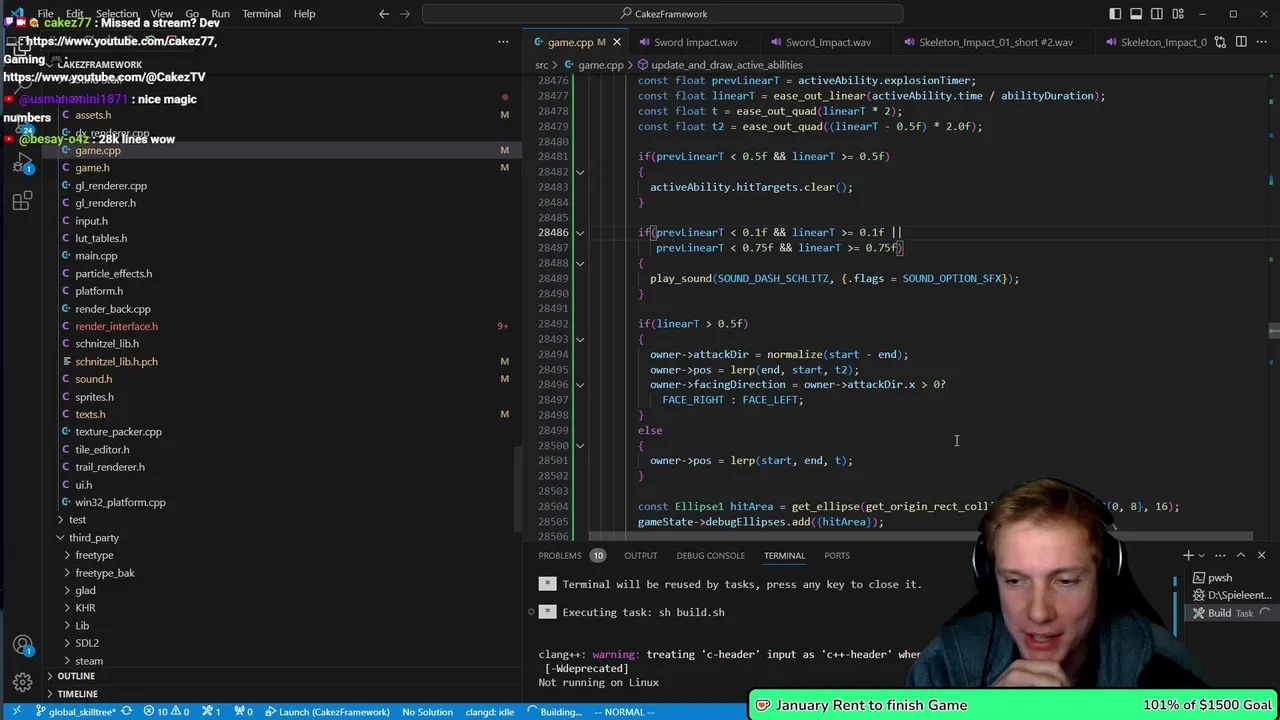This screenshot has width=1280, height=720.
Task: Open changes compare icon in editor toolbar
Action: coord(1221,42)
